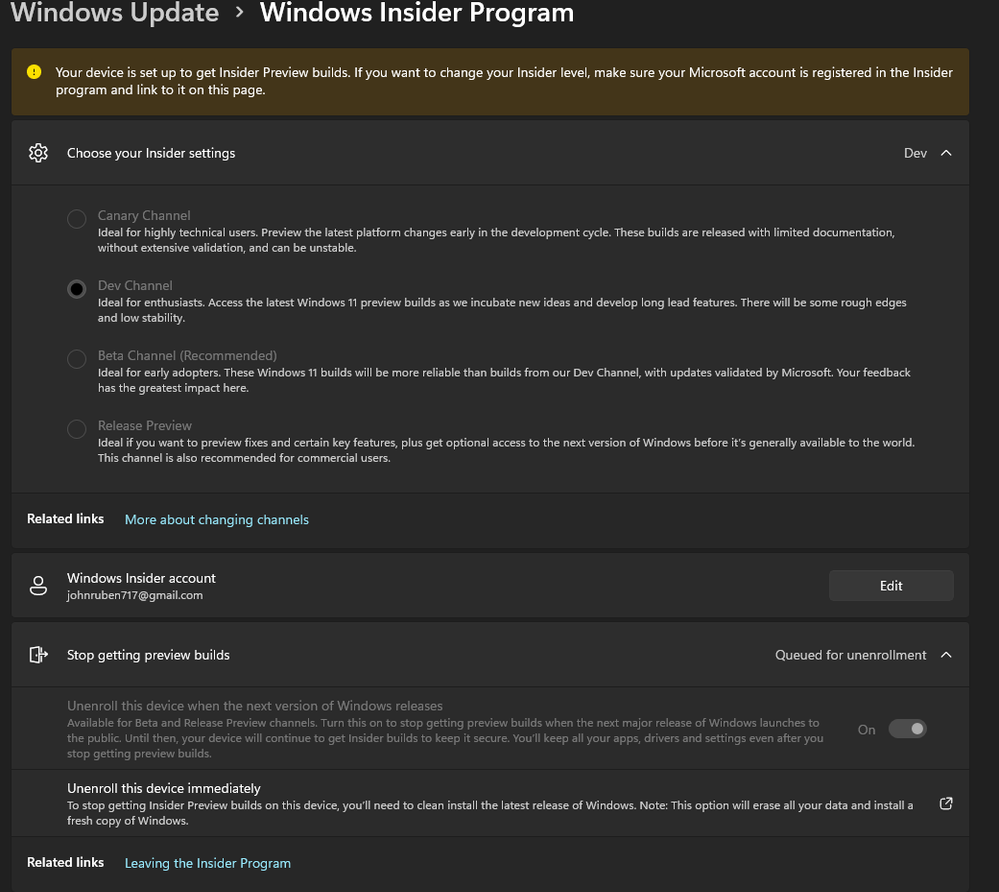Click the yellow warning icon in the banner

point(34,72)
